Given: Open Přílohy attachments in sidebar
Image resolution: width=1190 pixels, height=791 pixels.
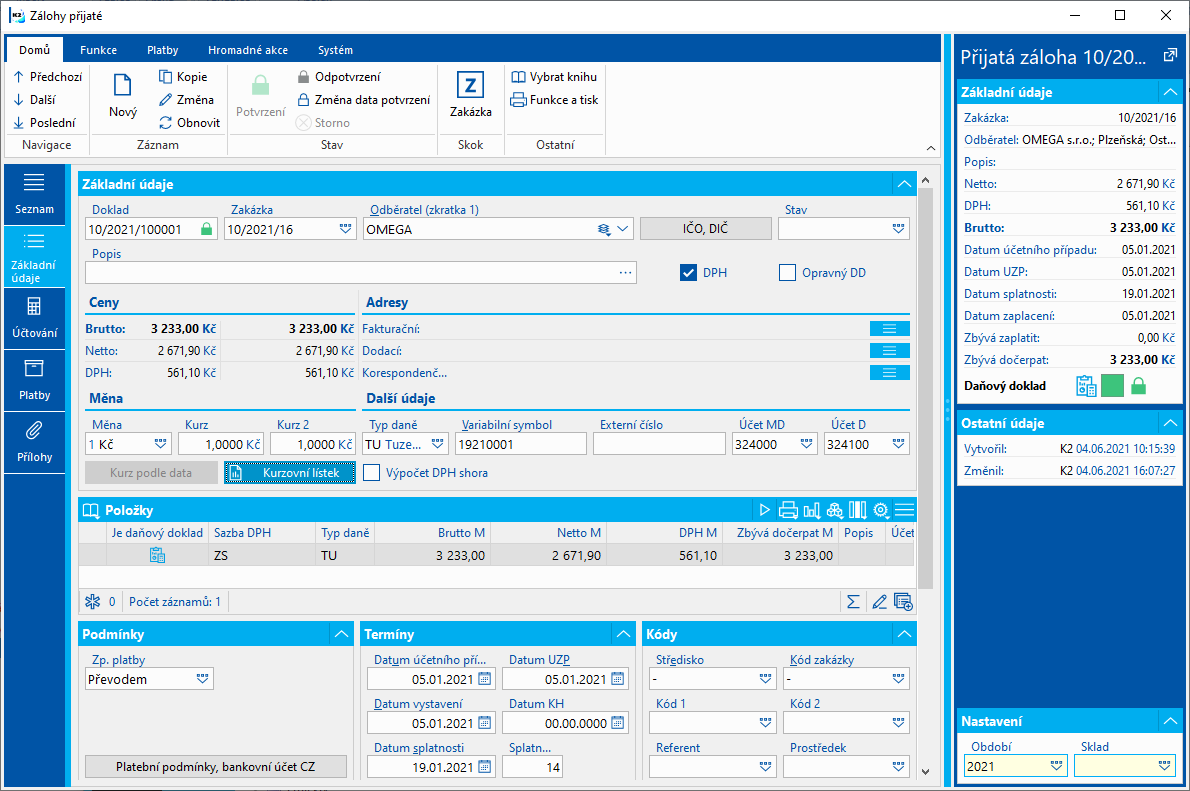Looking at the screenshot, I should click(x=34, y=443).
